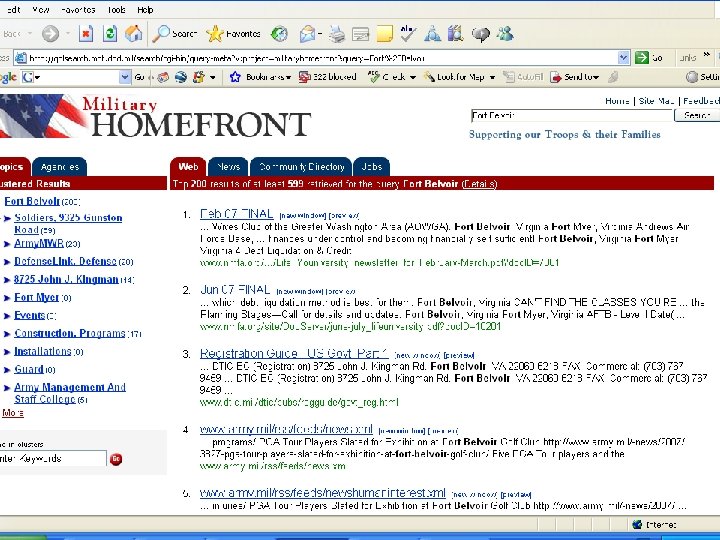Click the green Go arrow button
This screenshot has width=720, height=540.
(641, 57)
